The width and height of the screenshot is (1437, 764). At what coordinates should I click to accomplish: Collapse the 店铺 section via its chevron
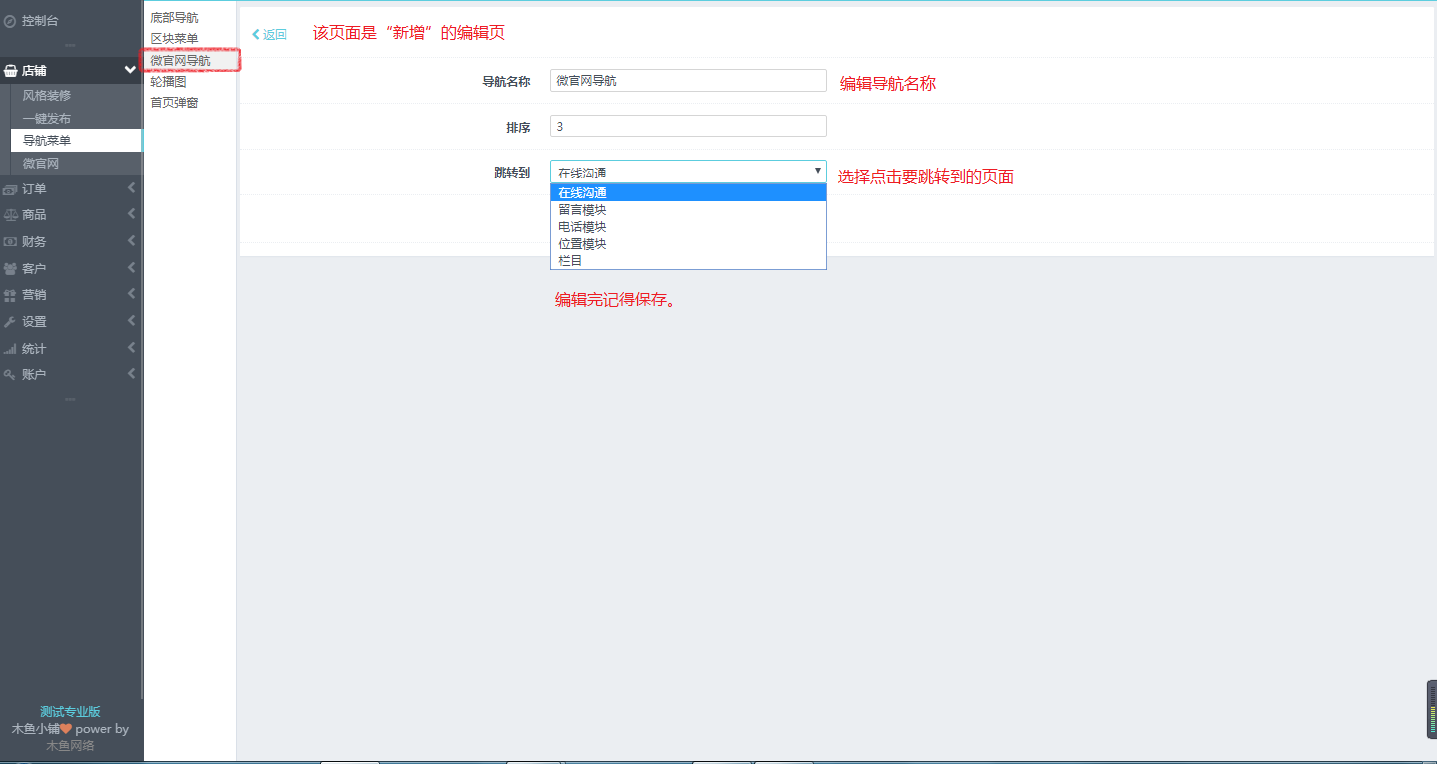tap(129, 70)
